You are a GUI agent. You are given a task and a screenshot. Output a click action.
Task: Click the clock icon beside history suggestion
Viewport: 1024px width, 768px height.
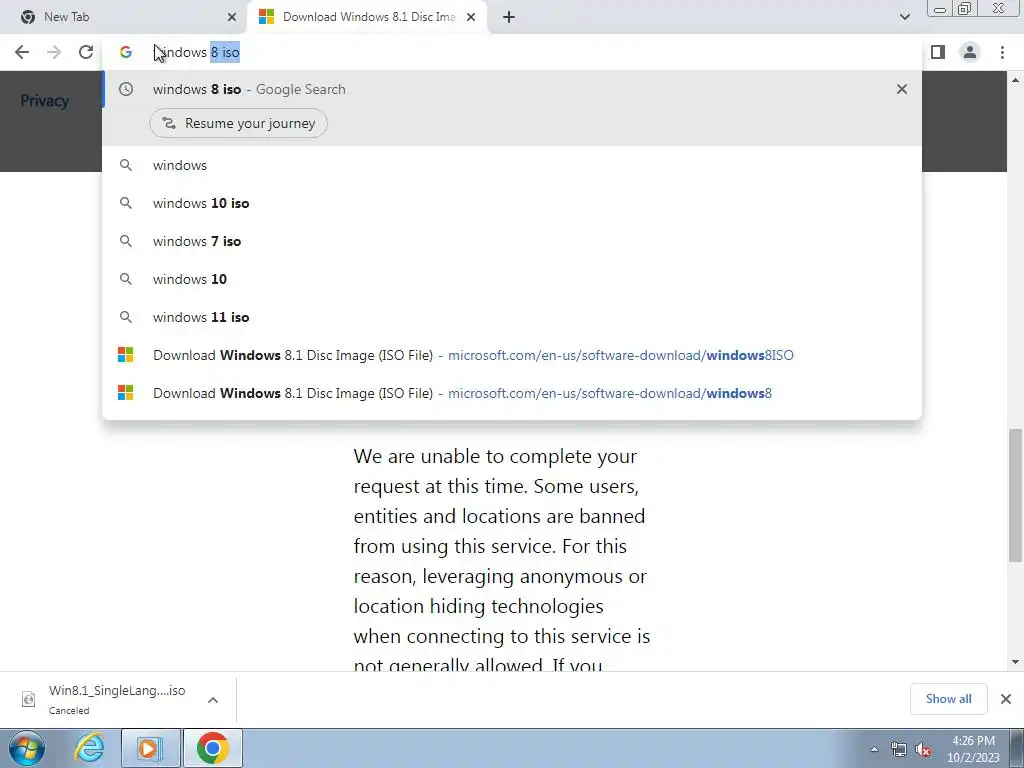pos(125,89)
